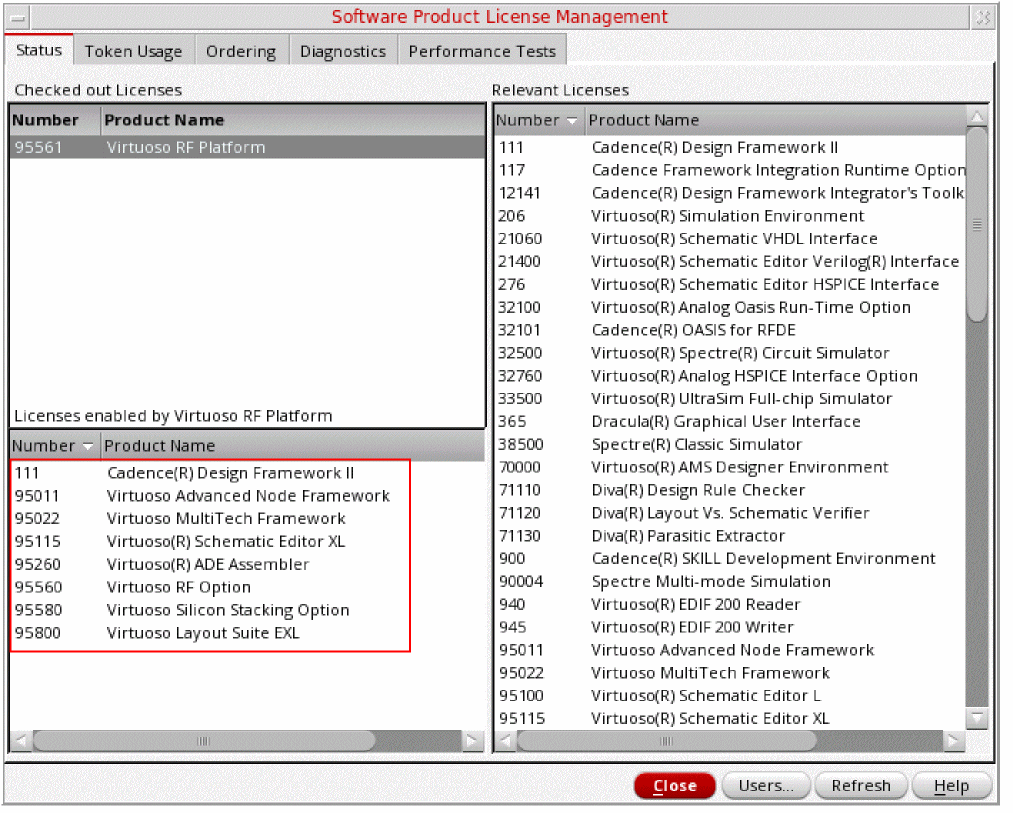This screenshot has width=1013, height=813.
Task: Switch to the Token Usage tab
Action: (x=133, y=51)
